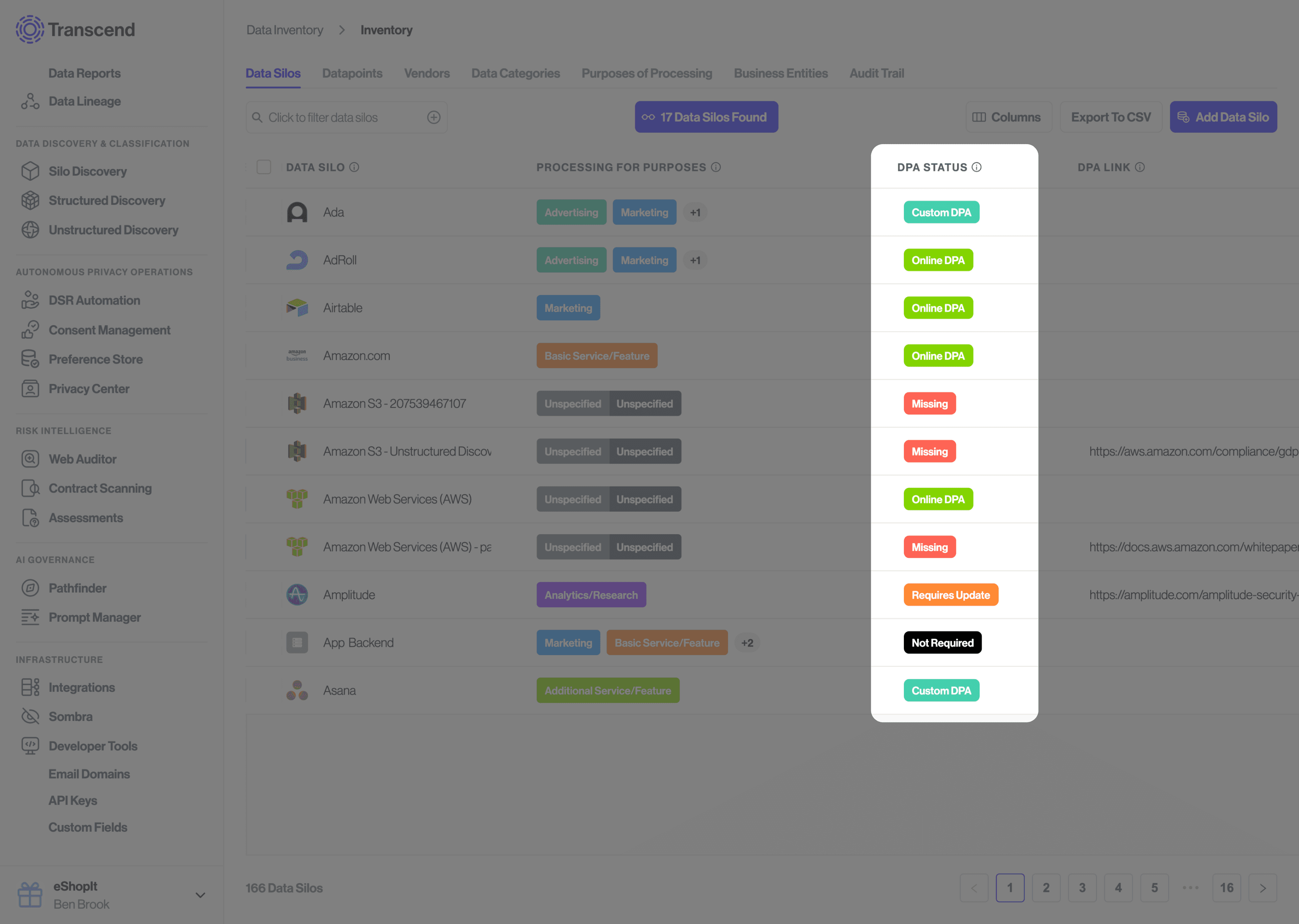1299x924 pixels.
Task: Open Custom Fields in sidebar
Action: tap(88, 827)
